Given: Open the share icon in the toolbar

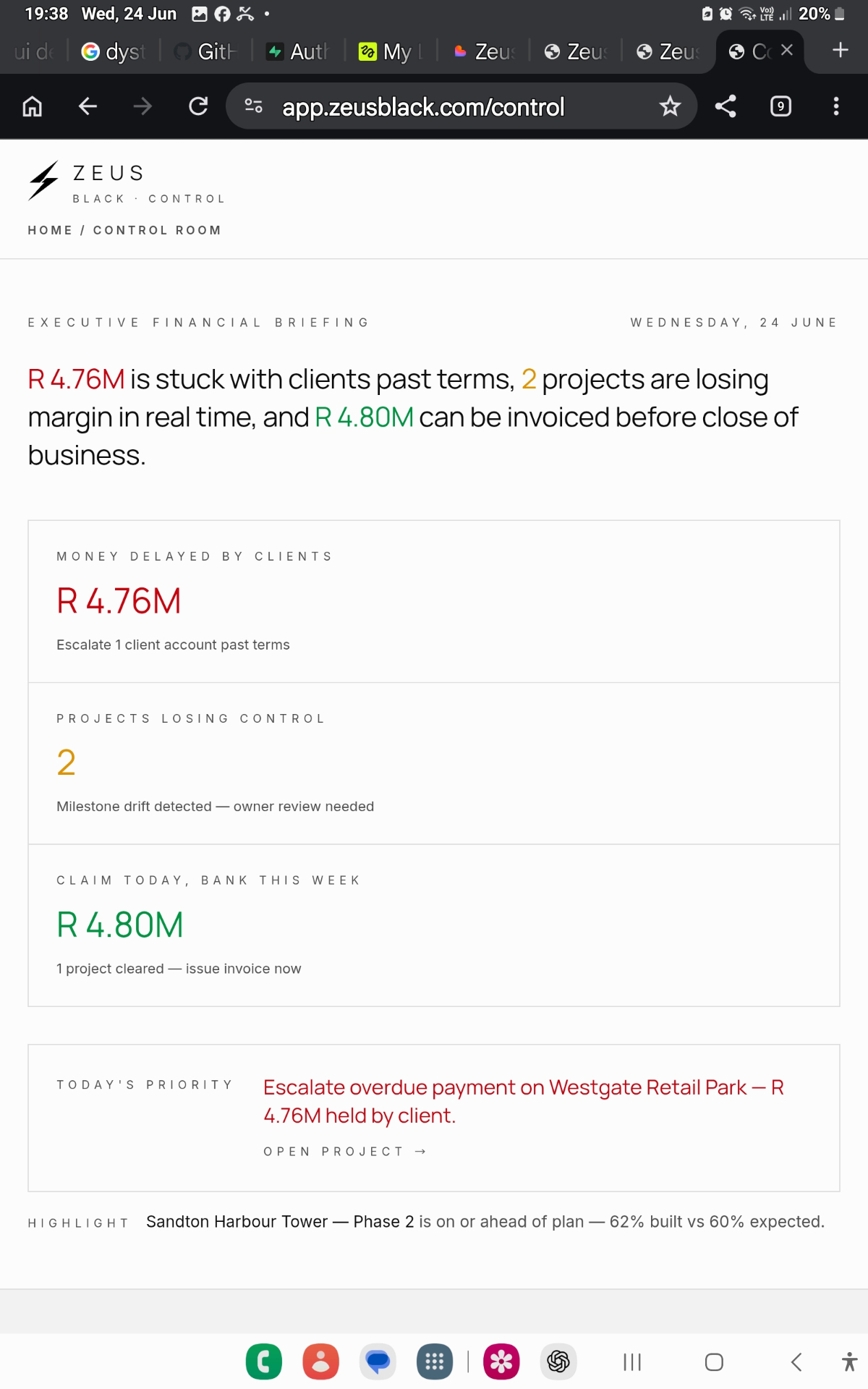Looking at the screenshot, I should (x=726, y=107).
